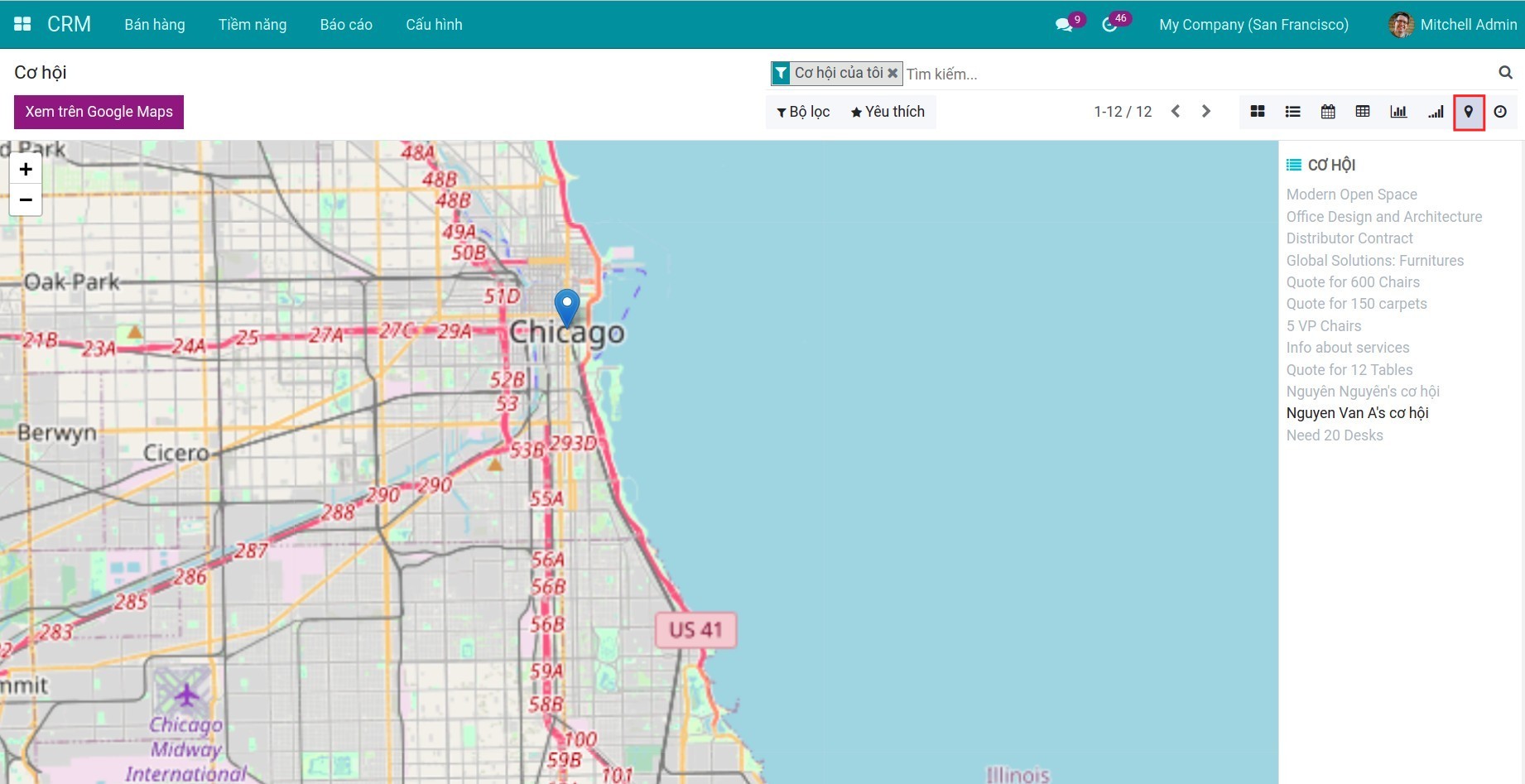The height and width of the screenshot is (784, 1525).
Task: Switch to Kanban view
Action: [1257, 112]
